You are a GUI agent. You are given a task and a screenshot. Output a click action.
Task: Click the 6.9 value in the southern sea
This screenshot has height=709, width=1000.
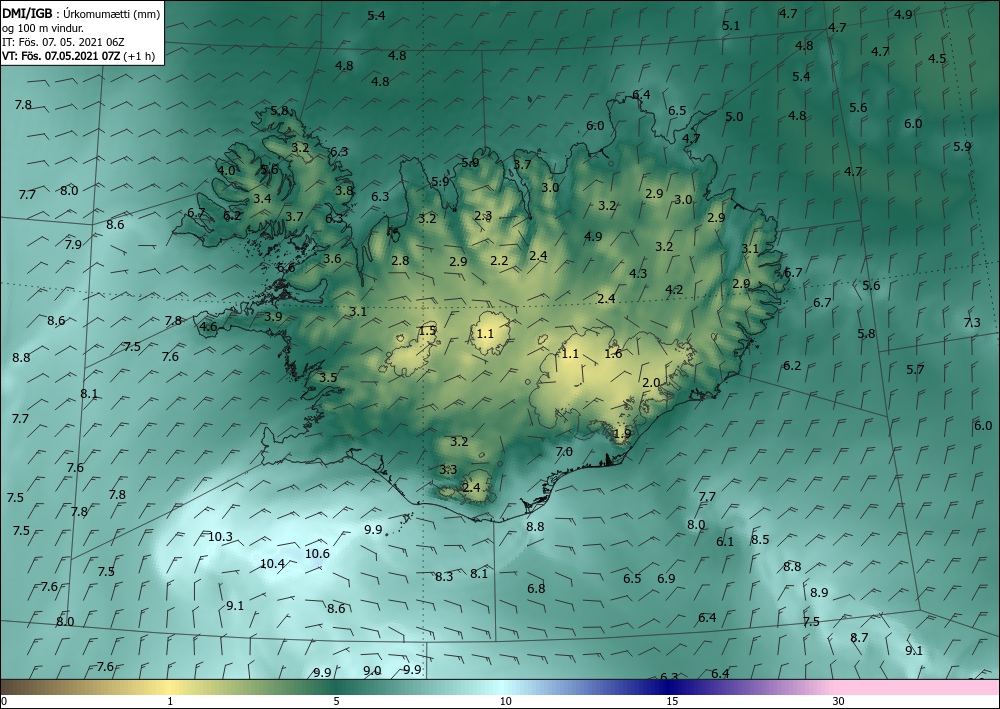point(666,578)
